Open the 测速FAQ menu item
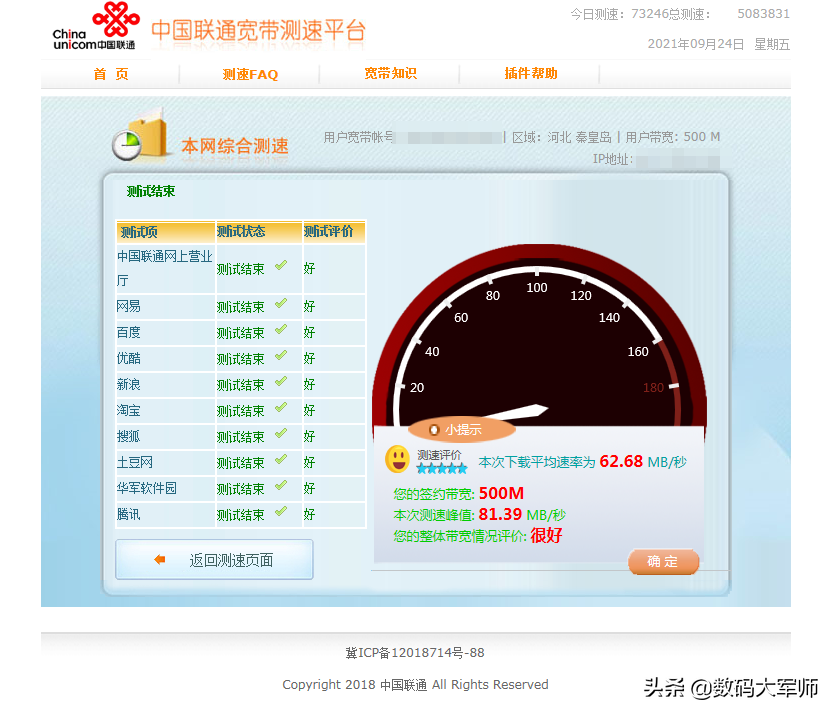 [250, 74]
